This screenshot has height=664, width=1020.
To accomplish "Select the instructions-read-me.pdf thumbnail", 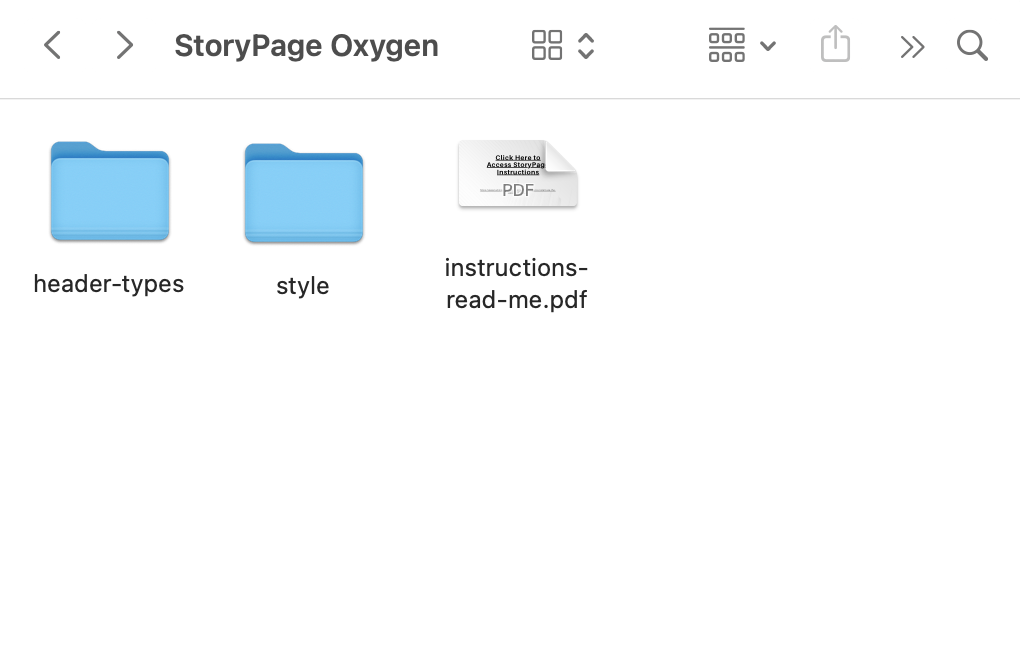I will click(518, 174).
